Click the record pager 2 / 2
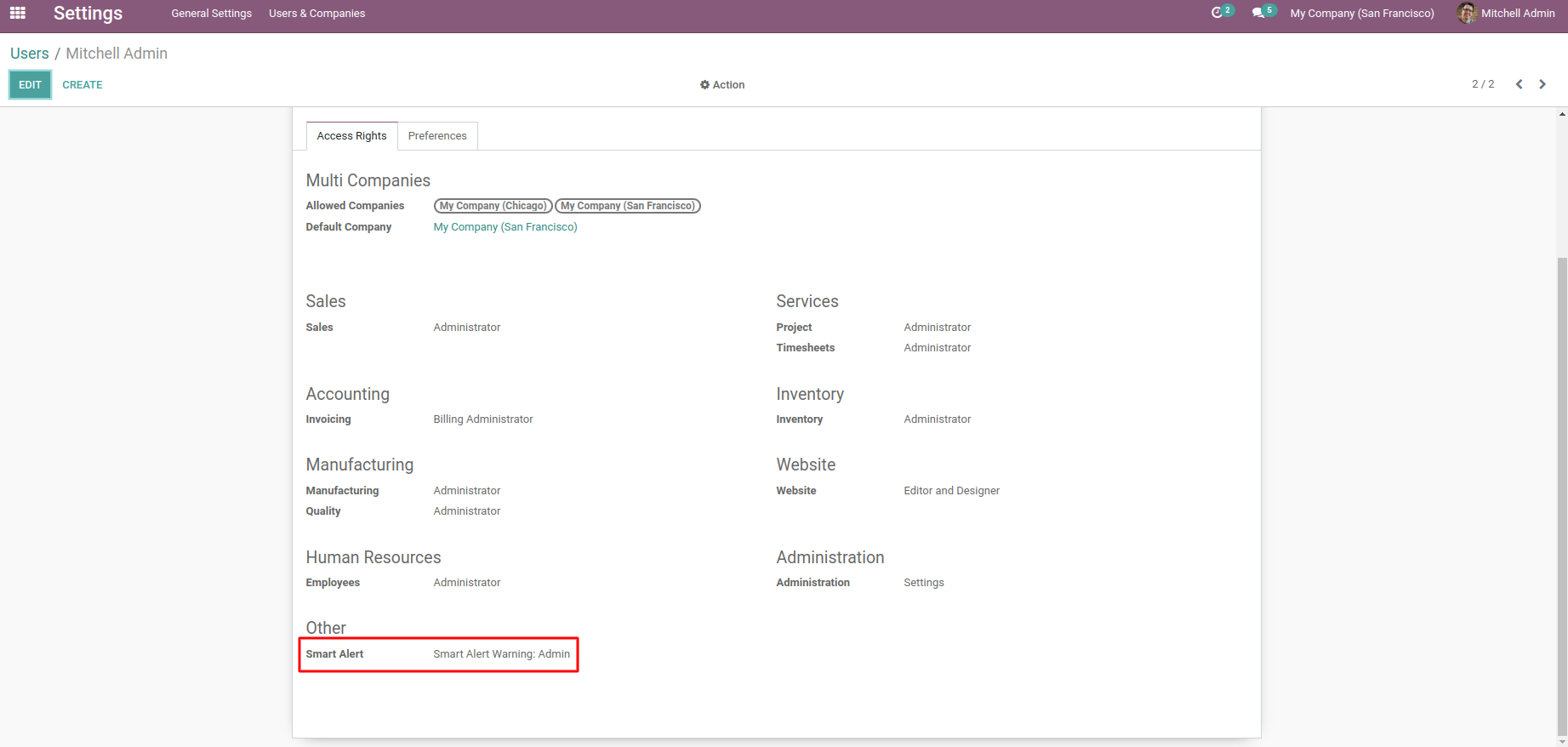The image size is (1568, 747). (1483, 84)
